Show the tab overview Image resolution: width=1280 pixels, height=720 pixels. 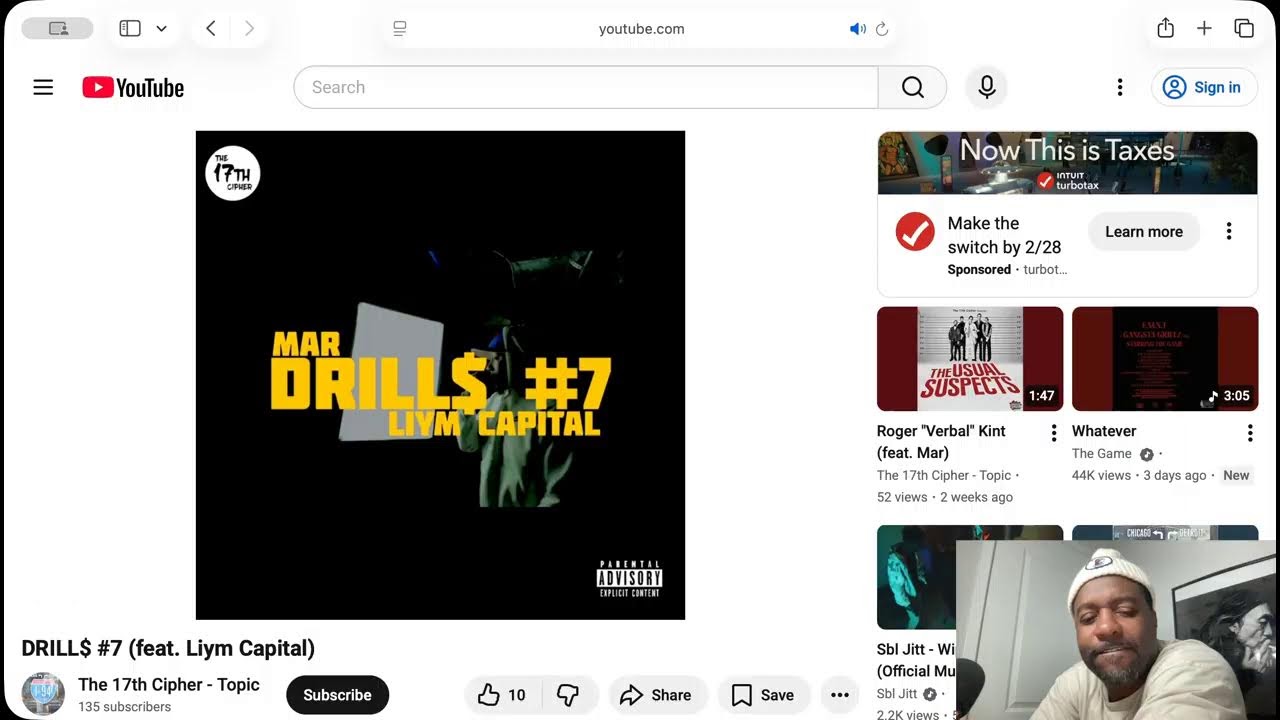[x=1244, y=29]
